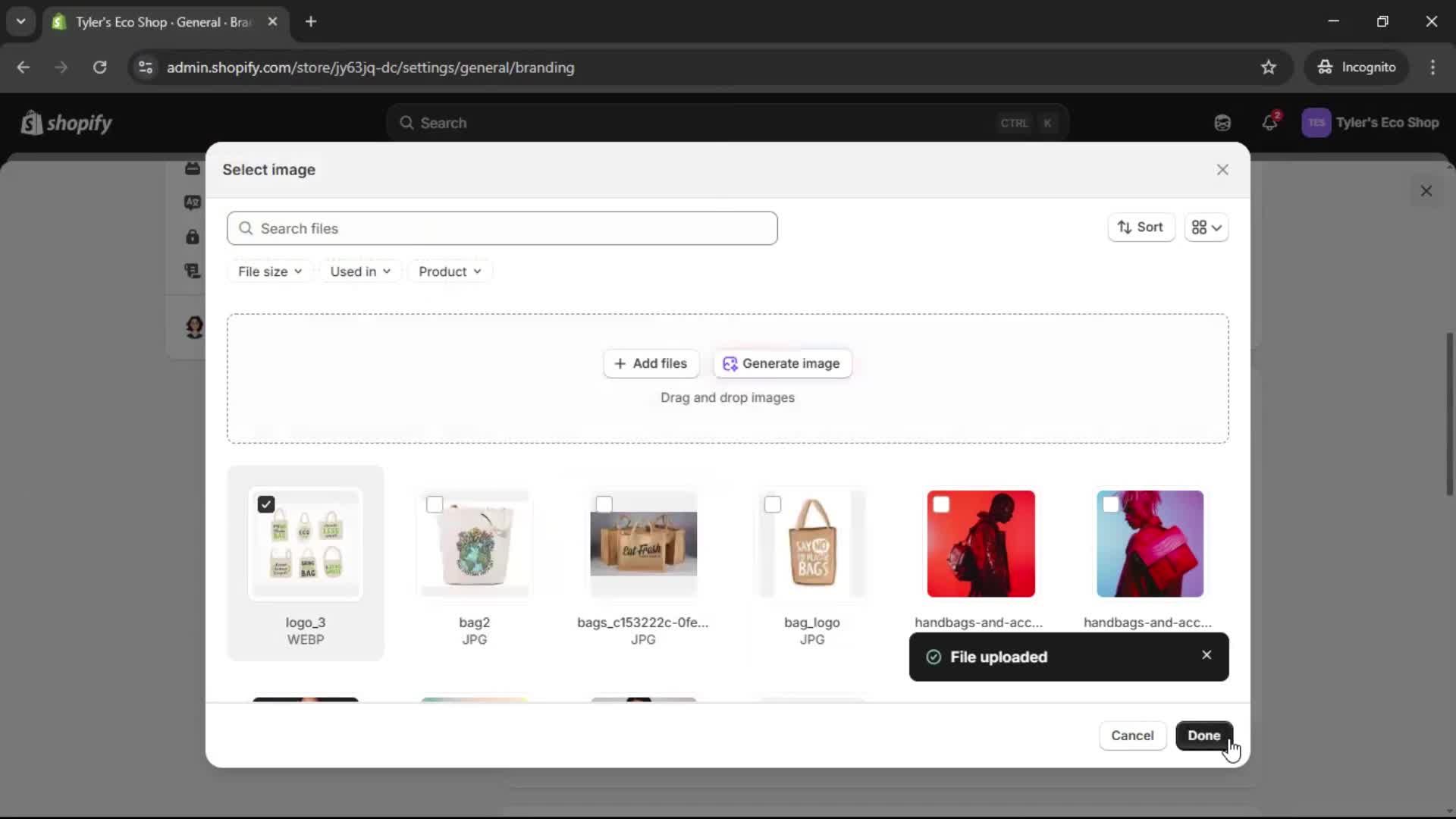Reload the browser page
1456x819 pixels.
[x=99, y=67]
